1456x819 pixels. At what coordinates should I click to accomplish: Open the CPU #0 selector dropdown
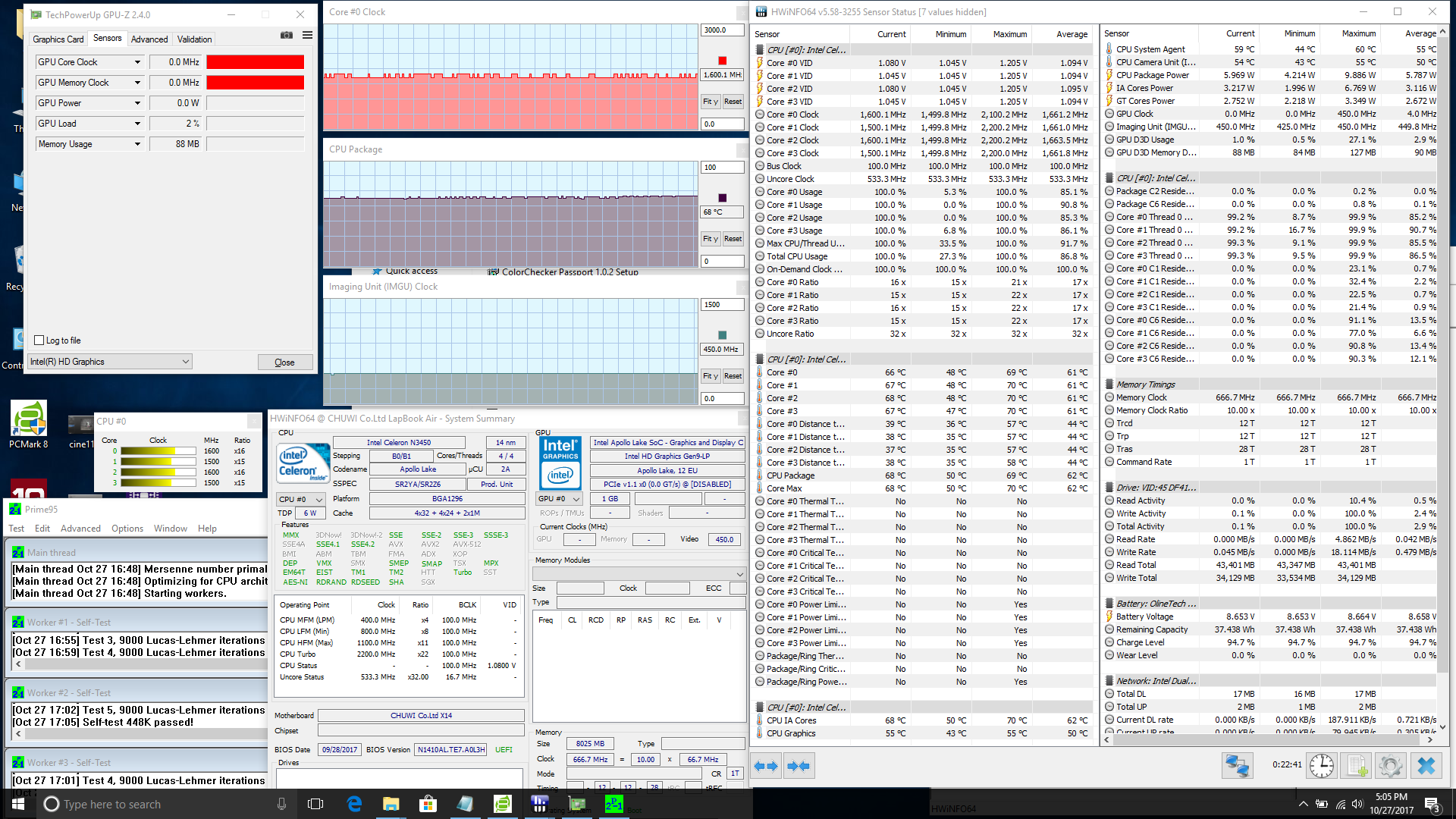[x=301, y=499]
